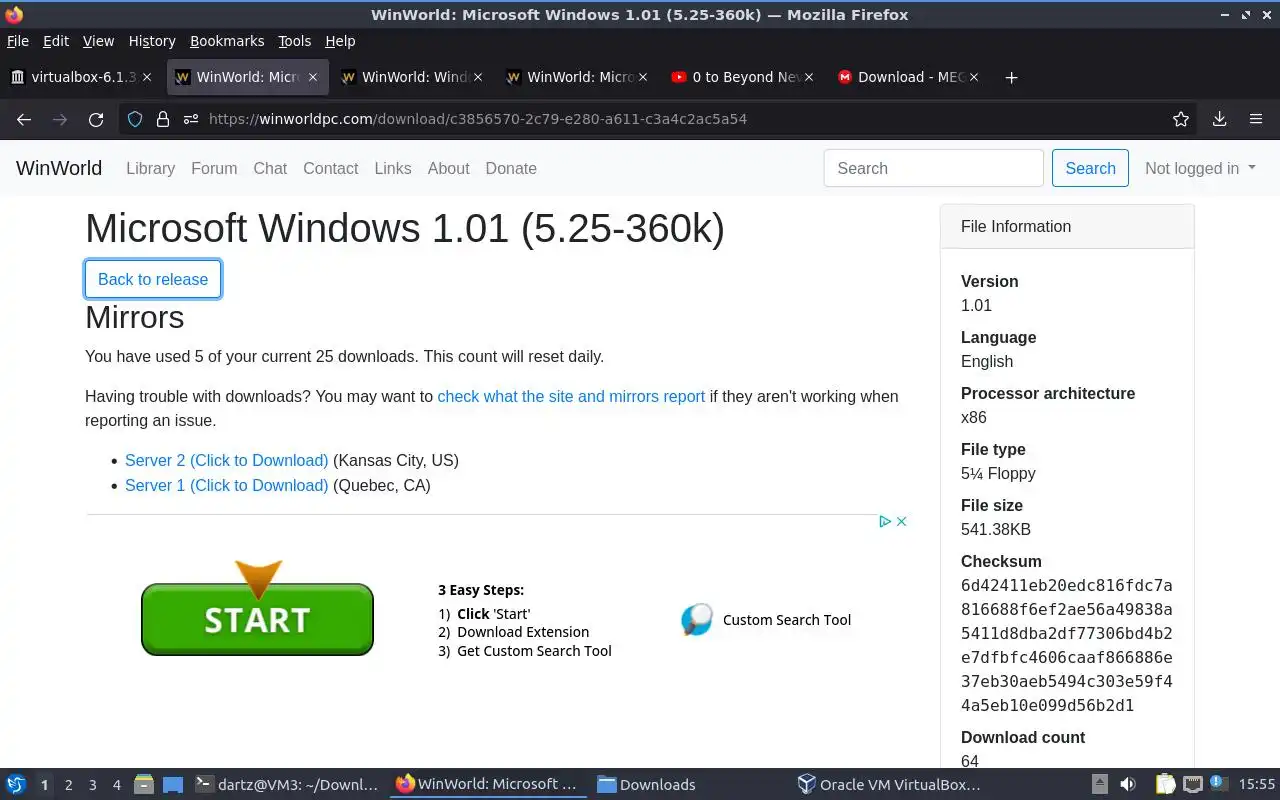
Task: Show site security padlock info
Action: 163,119
